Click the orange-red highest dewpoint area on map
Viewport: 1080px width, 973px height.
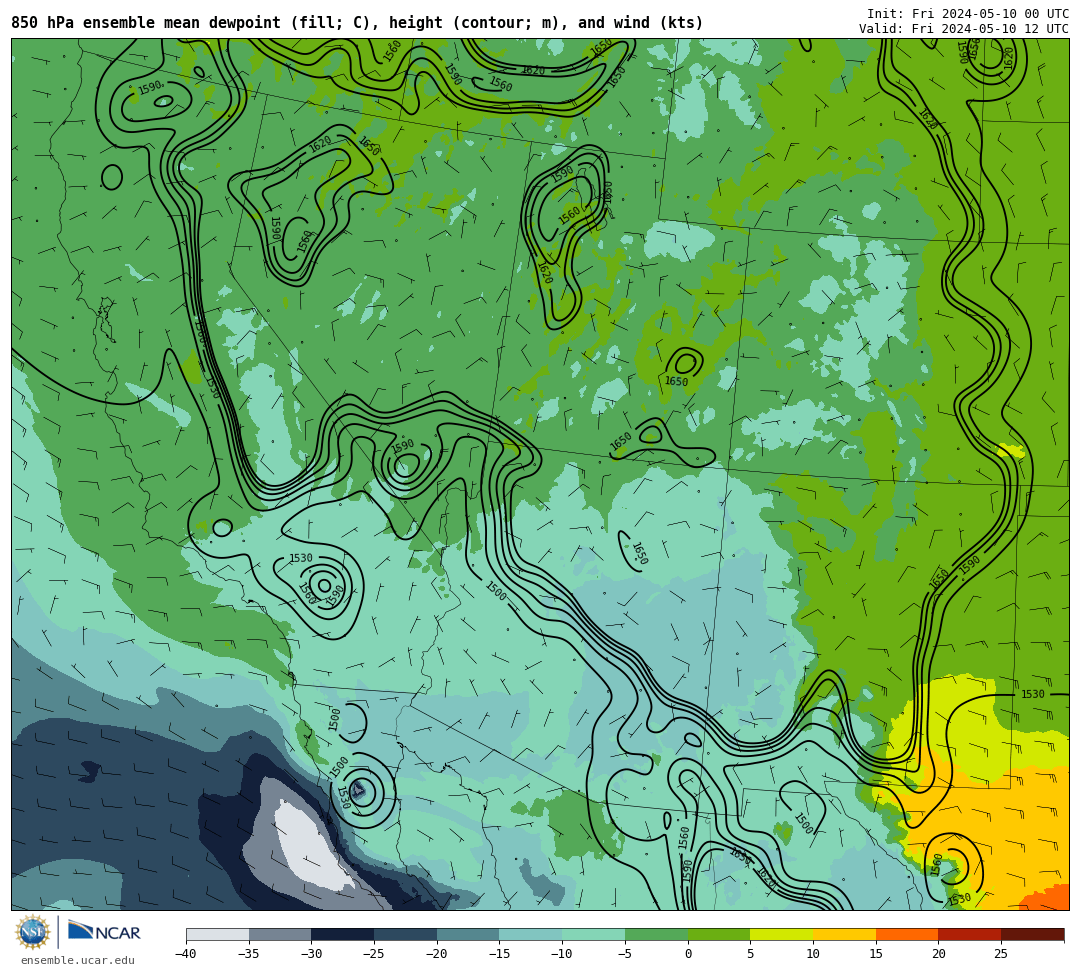tap(1047, 899)
